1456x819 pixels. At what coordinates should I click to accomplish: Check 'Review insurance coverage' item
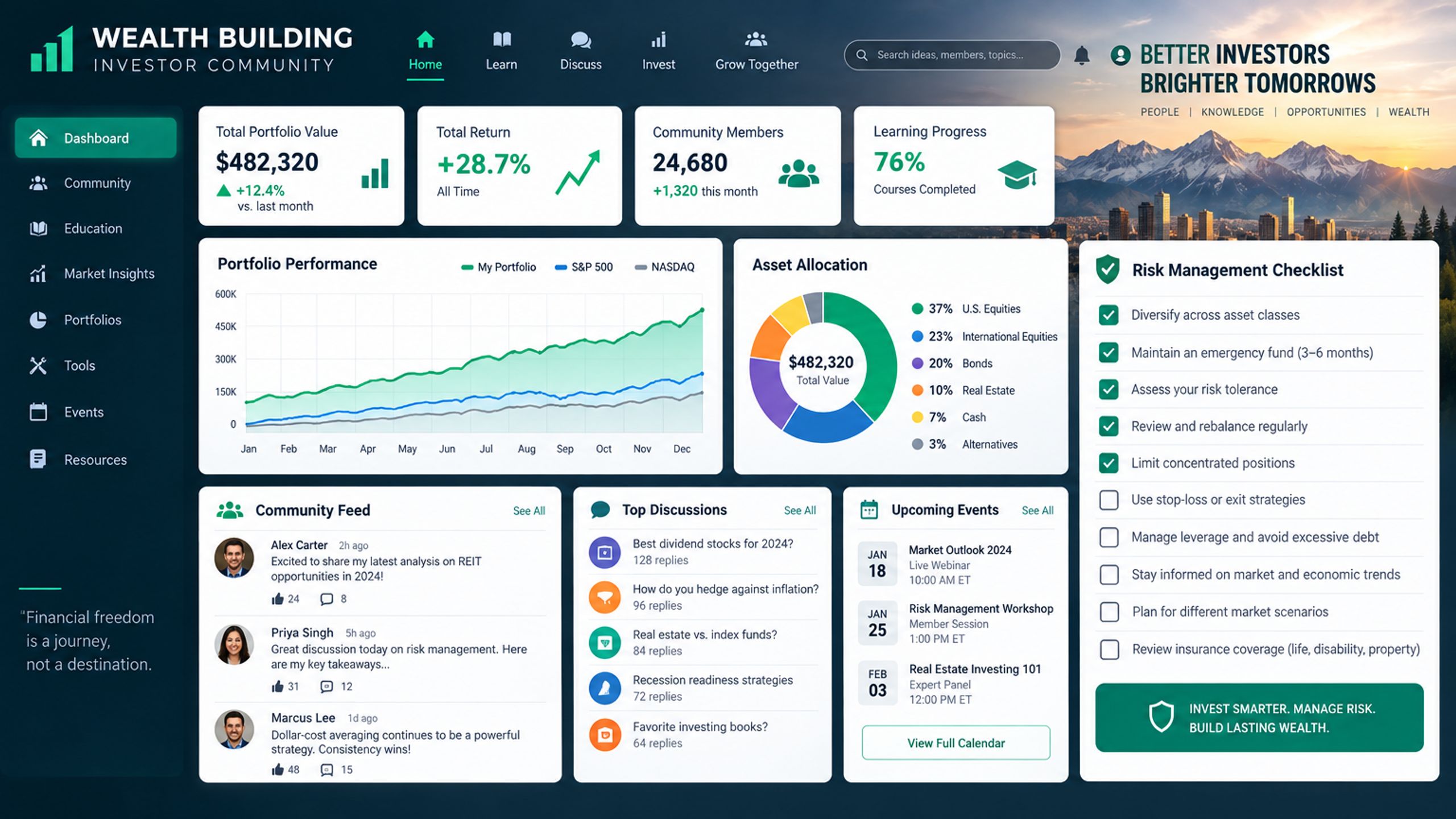(1109, 650)
